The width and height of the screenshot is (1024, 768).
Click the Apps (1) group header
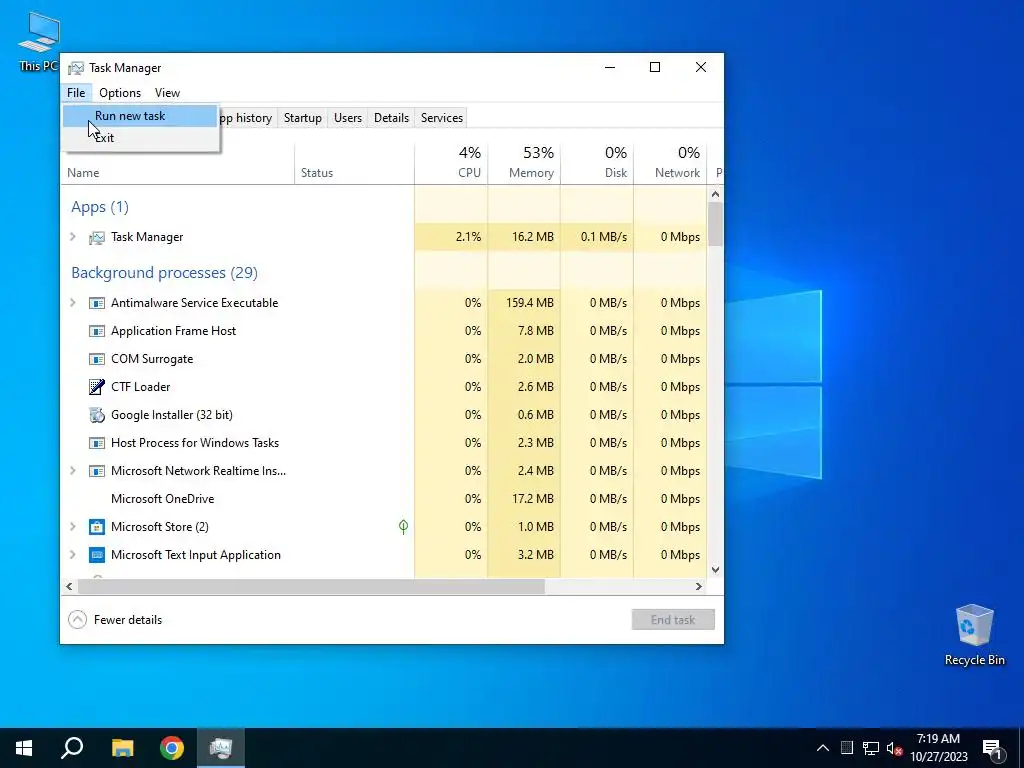point(100,207)
